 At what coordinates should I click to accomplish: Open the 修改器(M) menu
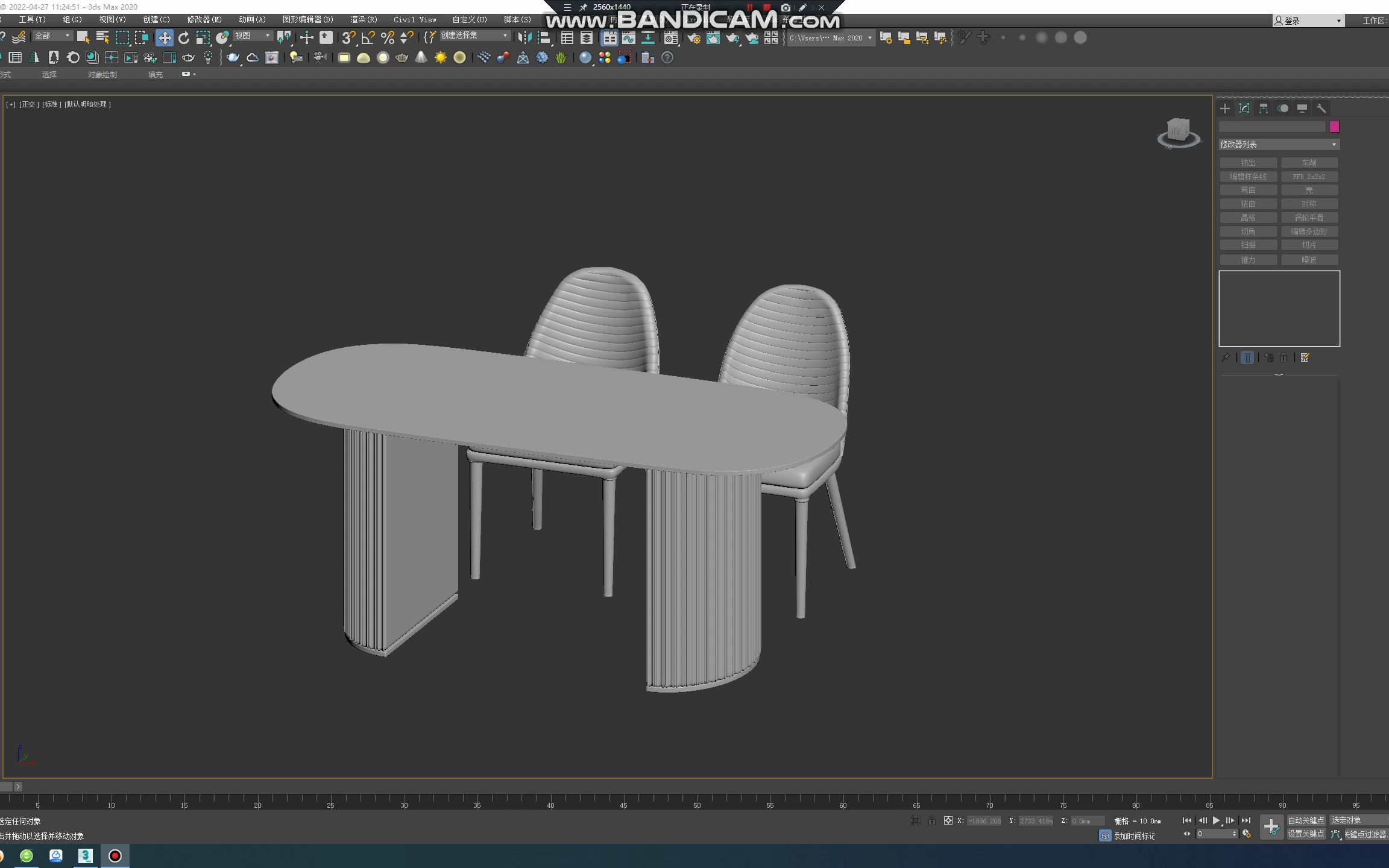click(x=204, y=20)
